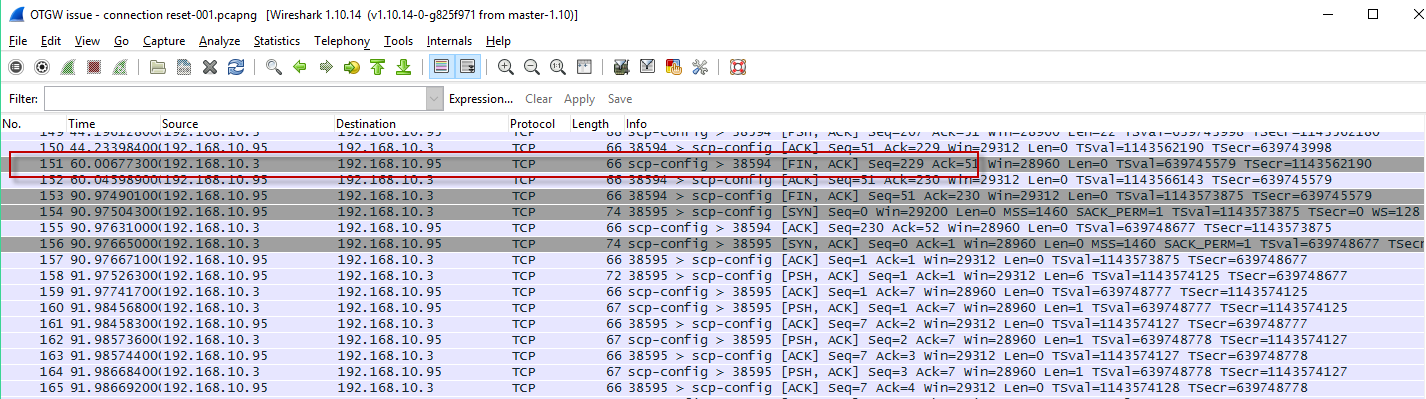Open the View menu
Image resolution: width=1426 pixels, height=399 pixels.
coord(87,41)
